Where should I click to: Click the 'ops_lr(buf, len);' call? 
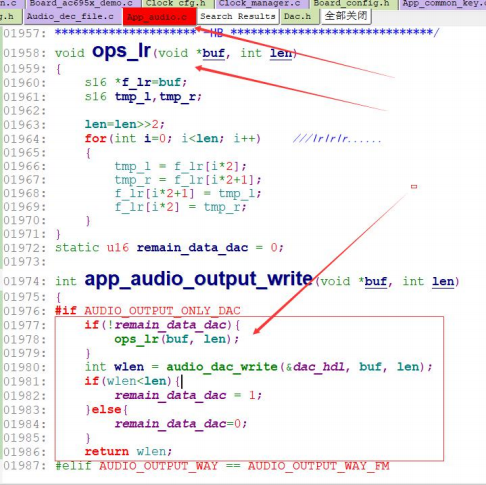[x=177, y=339]
